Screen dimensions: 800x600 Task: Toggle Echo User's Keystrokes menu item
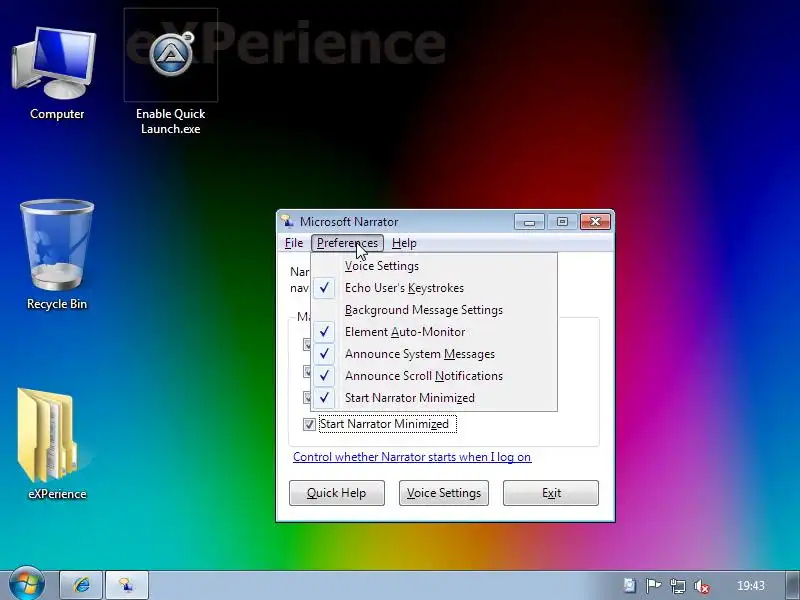[x=434, y=288]
